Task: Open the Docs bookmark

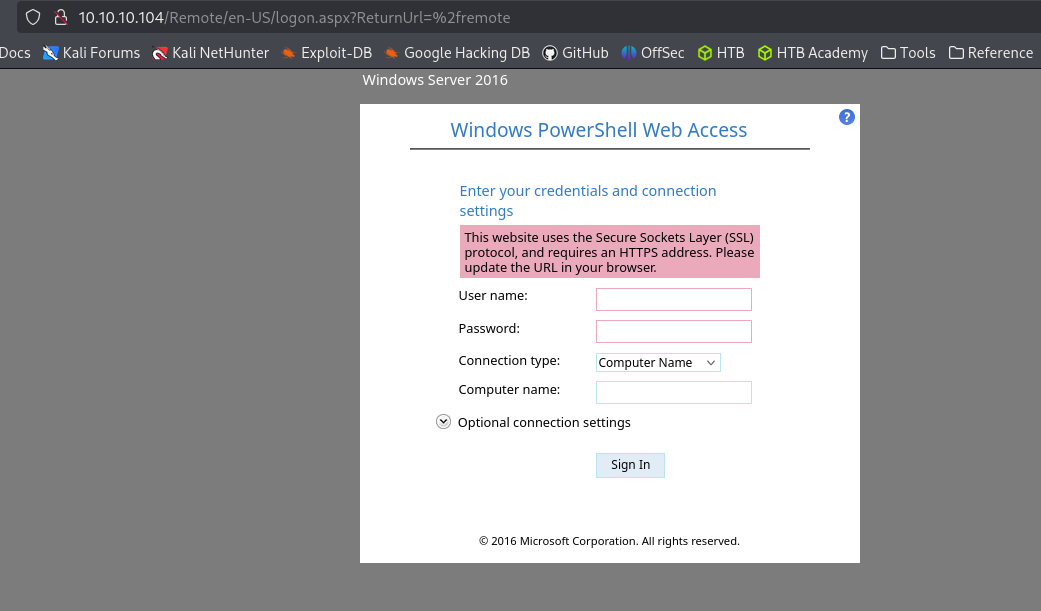Action: click(x=15, y=52)
